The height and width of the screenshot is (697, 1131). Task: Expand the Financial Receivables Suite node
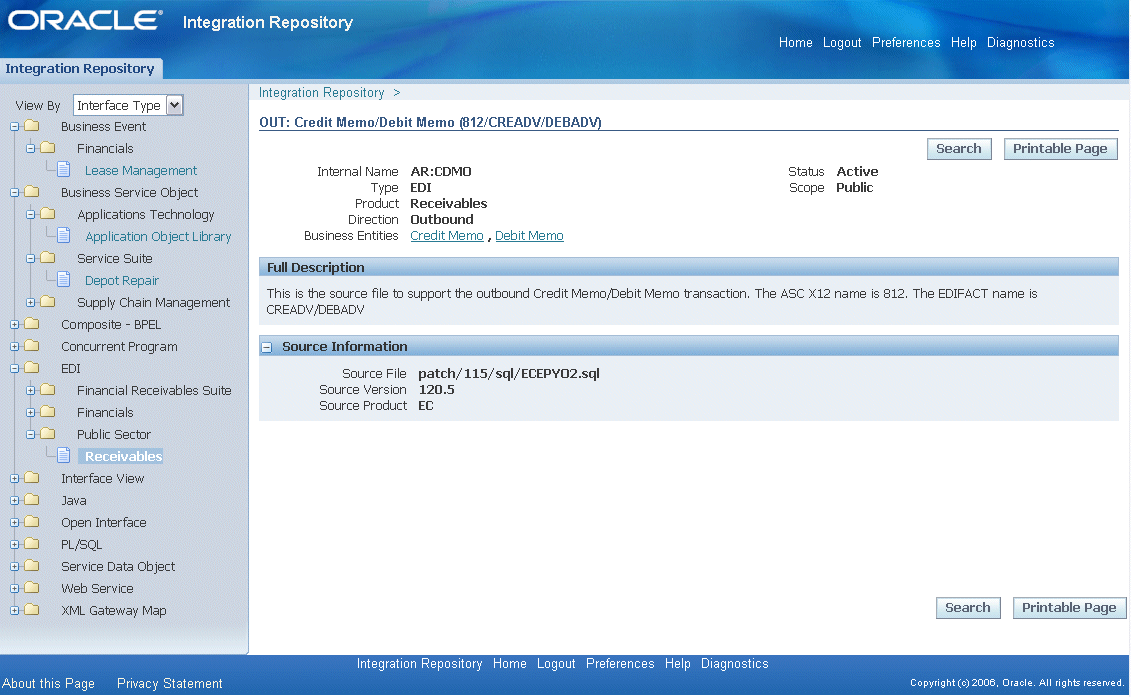tap(30, 390)
